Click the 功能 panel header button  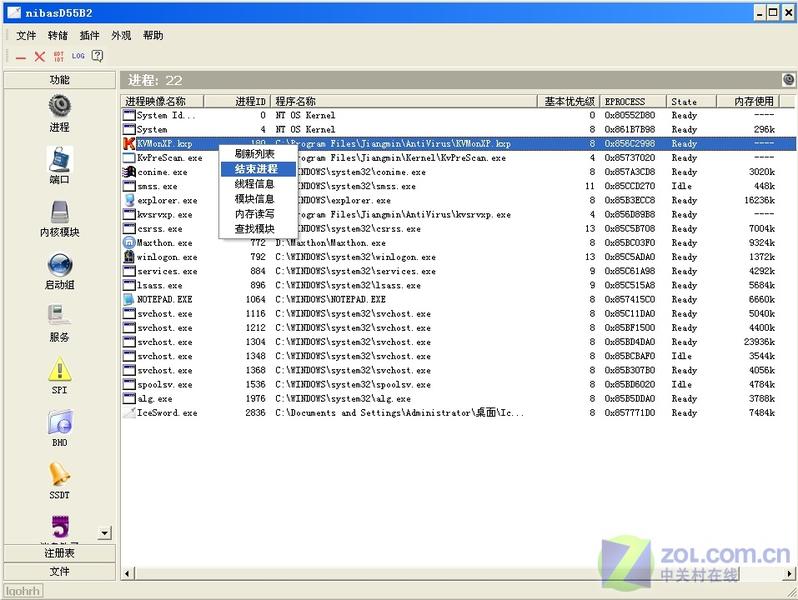(x=60, y=80)
